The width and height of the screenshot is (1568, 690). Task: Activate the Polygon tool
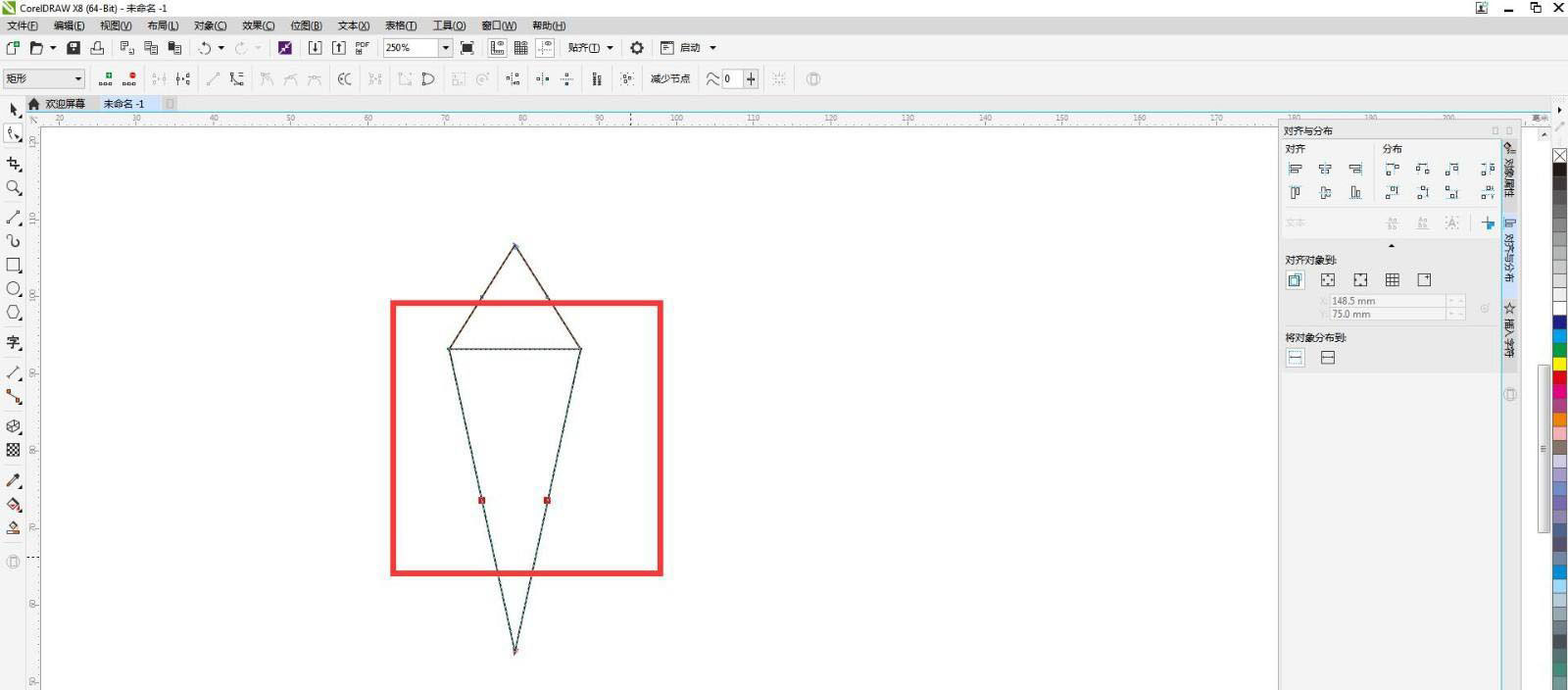pyautogui.click(x=14, y=313)
